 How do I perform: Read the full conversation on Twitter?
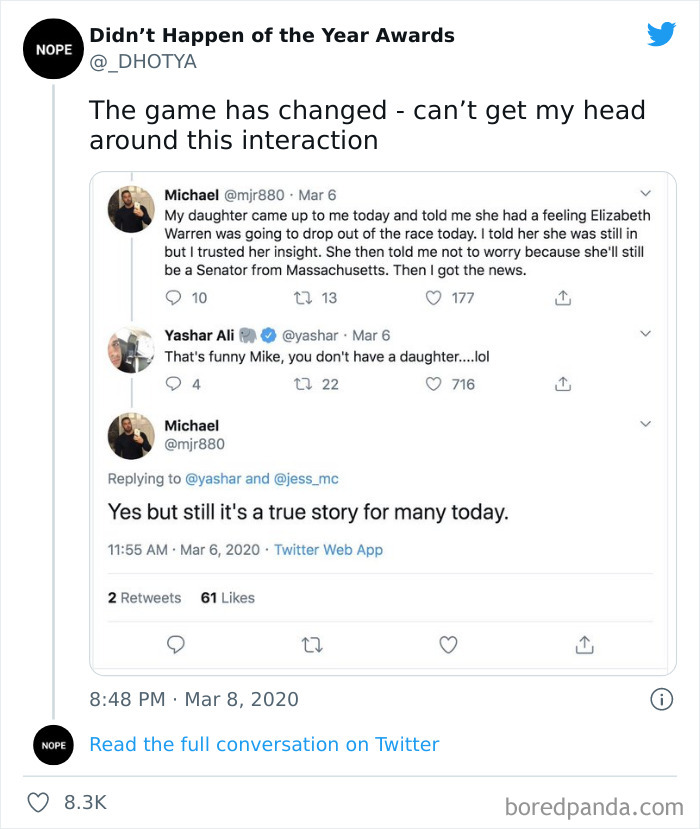[x=265, y=745]
